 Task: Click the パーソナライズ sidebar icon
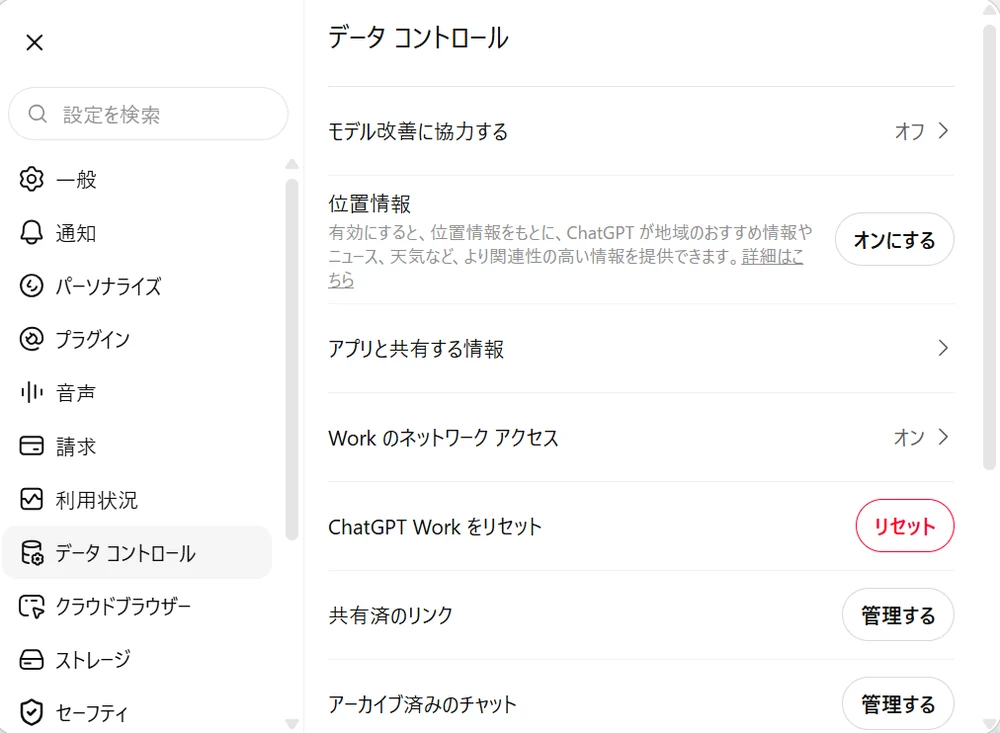tap(31, 286)
